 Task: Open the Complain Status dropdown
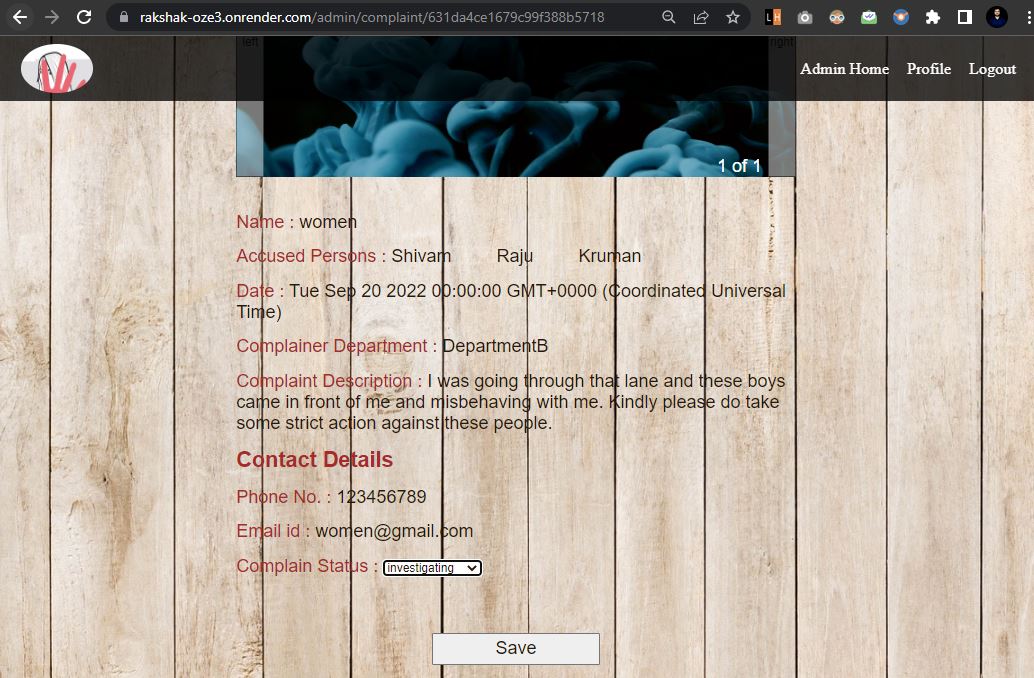point(432,567)
